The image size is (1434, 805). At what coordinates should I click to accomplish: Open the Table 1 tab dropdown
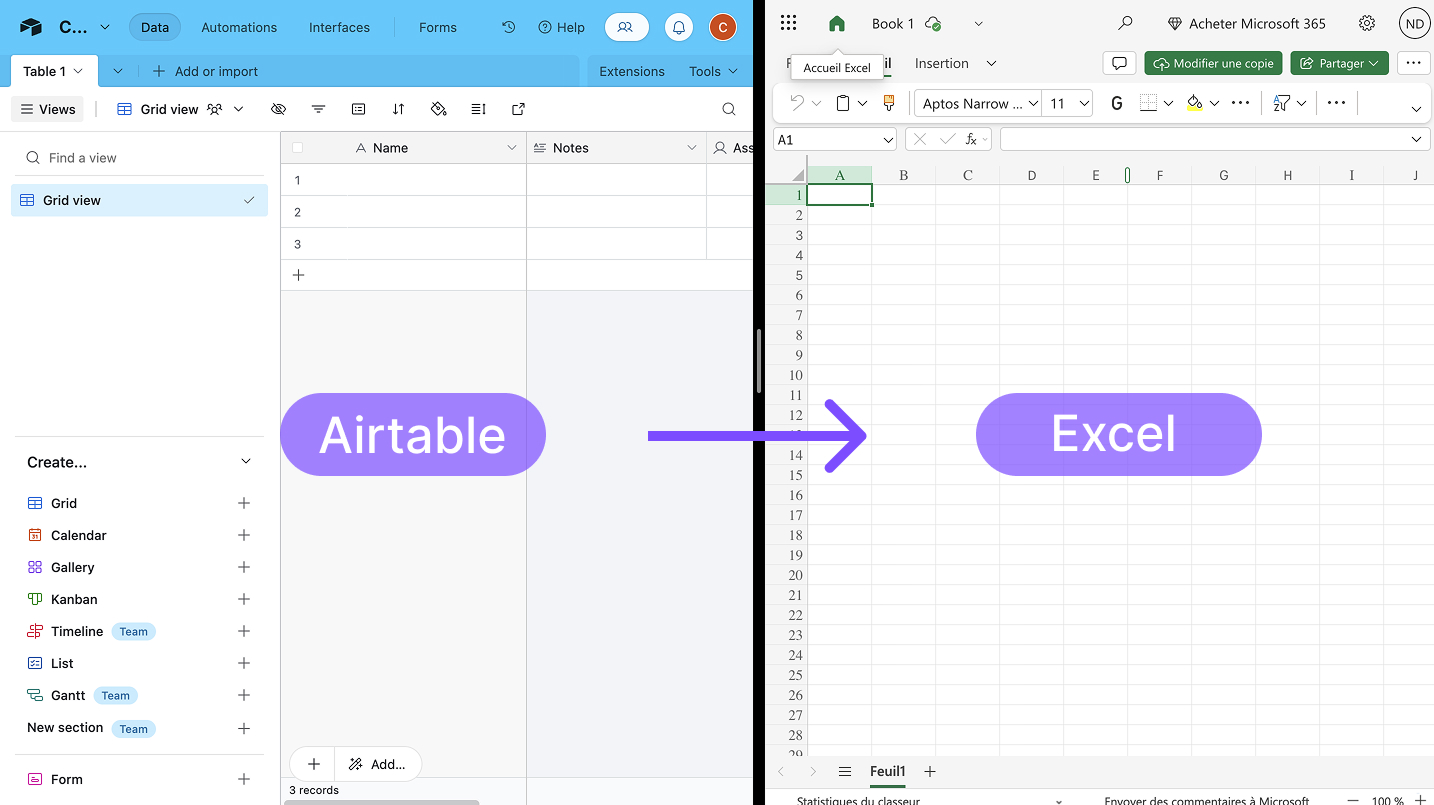pyautogui.click(x=78, y=71)
